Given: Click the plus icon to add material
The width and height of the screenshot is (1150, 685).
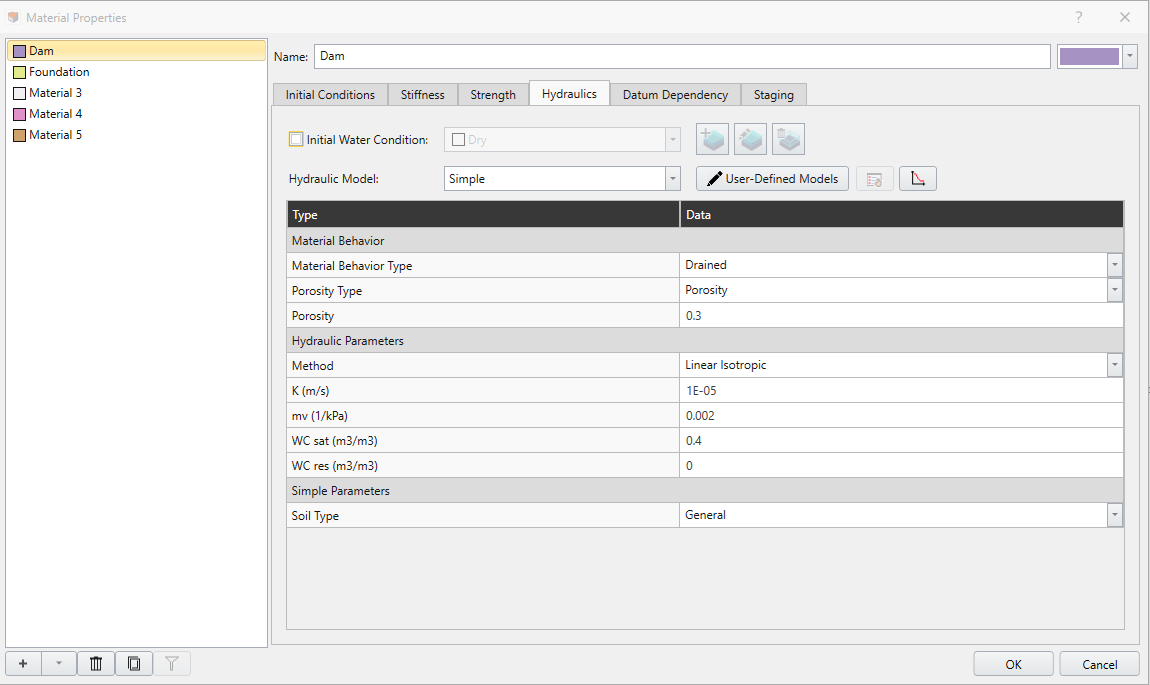Looking at the screenshot, I should pos(23,664).
